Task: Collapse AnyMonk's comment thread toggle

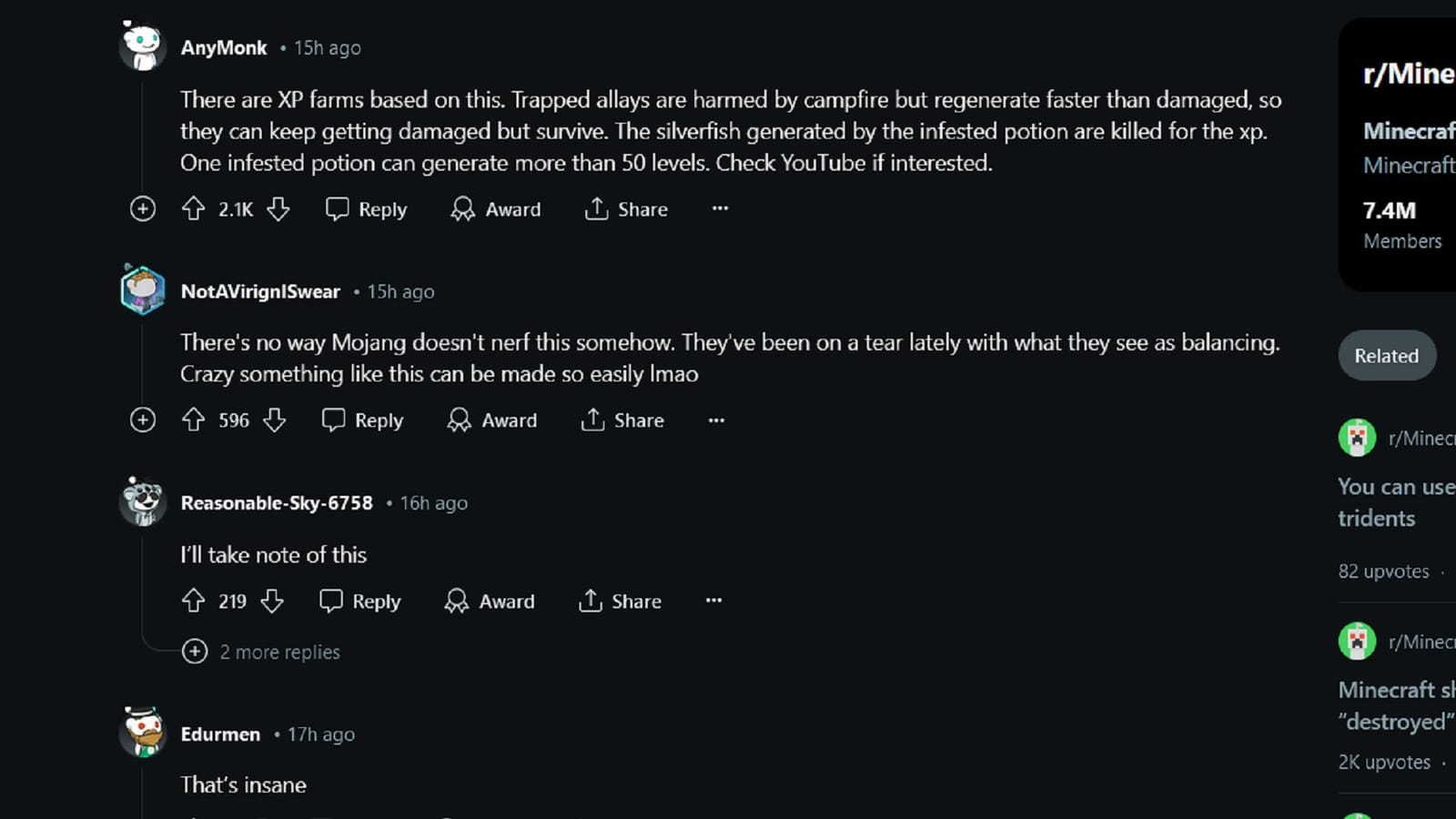Action: point(143,209)
